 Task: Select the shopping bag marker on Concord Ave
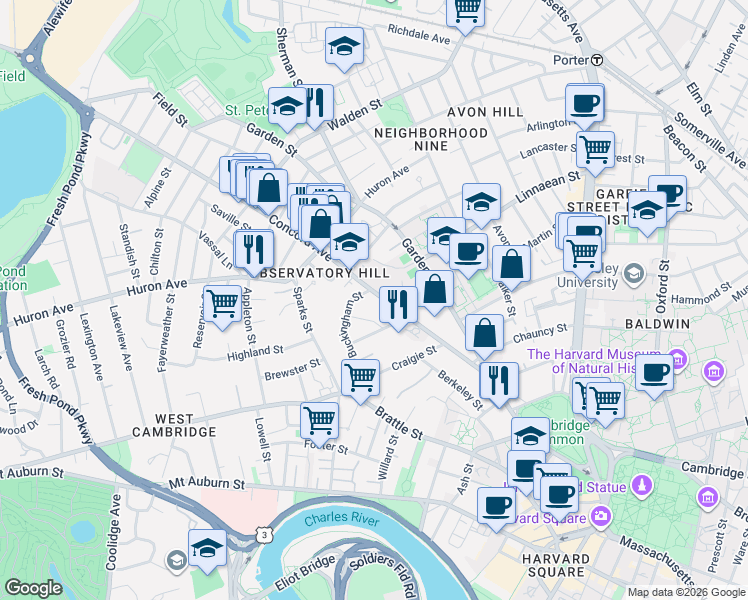coord(321,226)
